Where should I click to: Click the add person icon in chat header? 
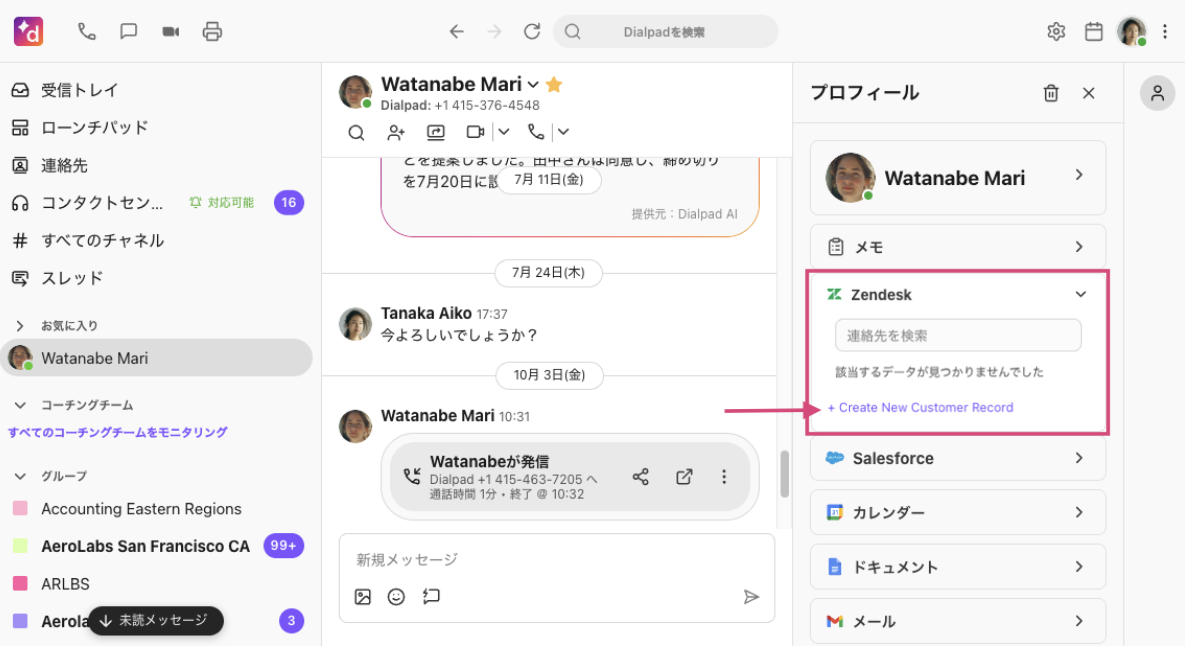[396, 132]
